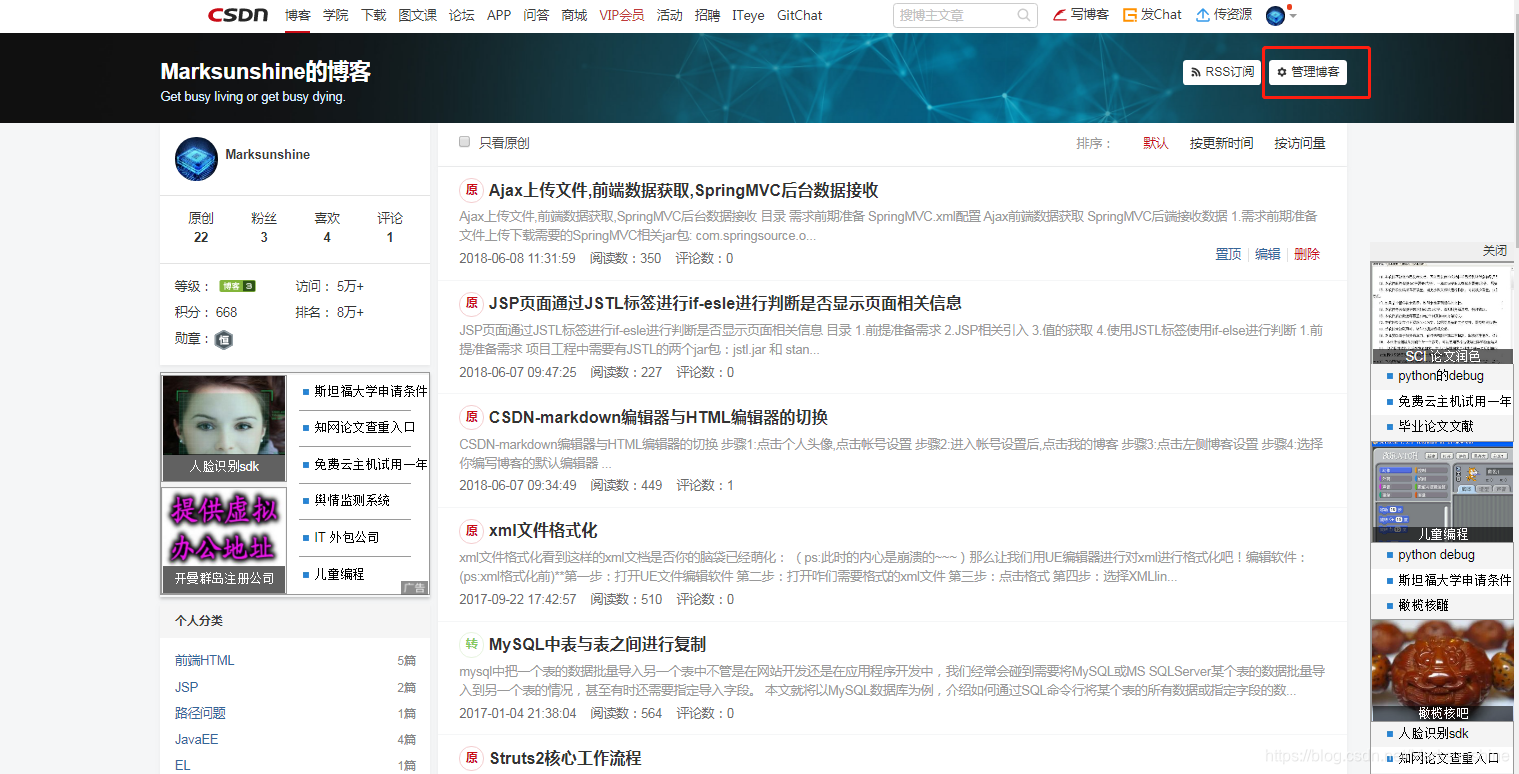Sort posts by 默认
This screenshot has width=1519, height=774.
[1156, 143]
